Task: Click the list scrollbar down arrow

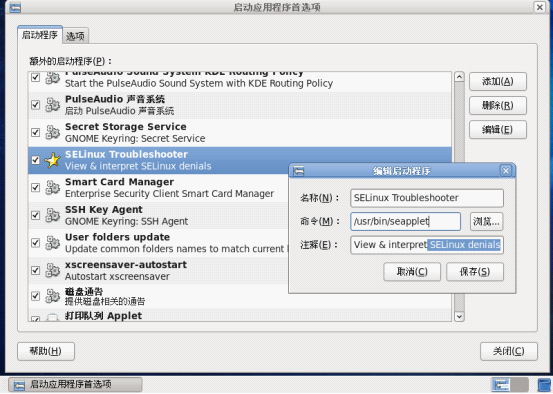Action: click(459, 316)
